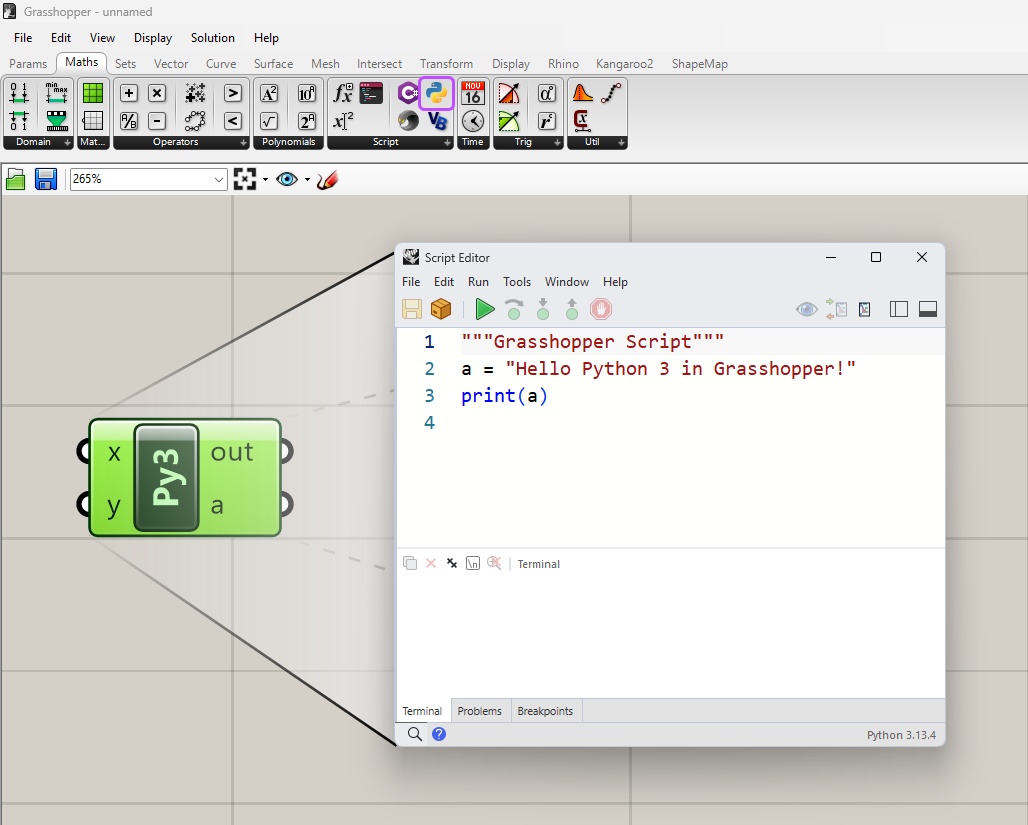Open the Run menu in Script Editor
This screenshot has width=1028, height=825.
tap(478, 281)
